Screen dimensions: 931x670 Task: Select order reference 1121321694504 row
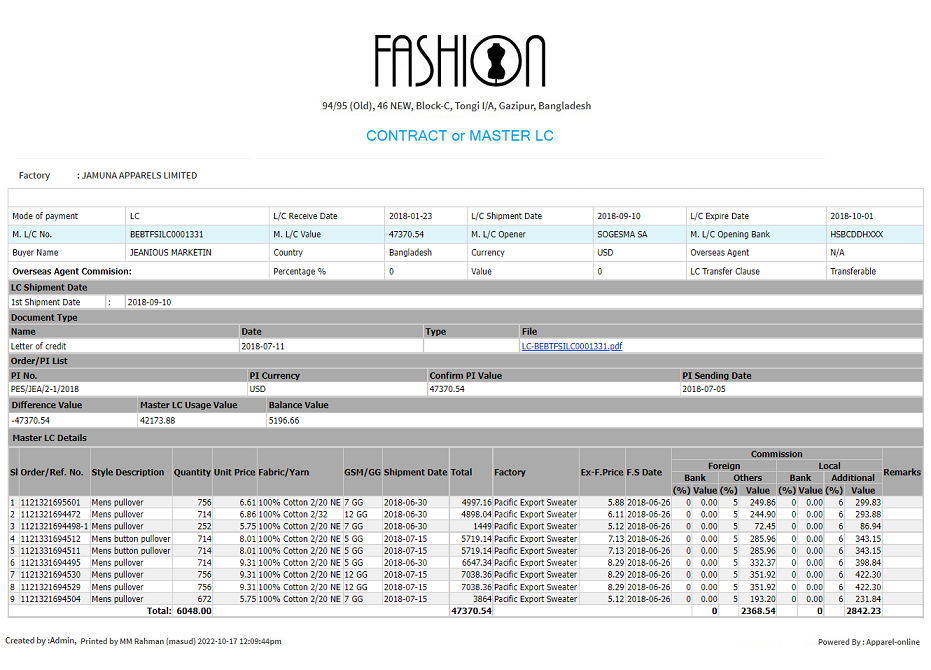(50, 599)
